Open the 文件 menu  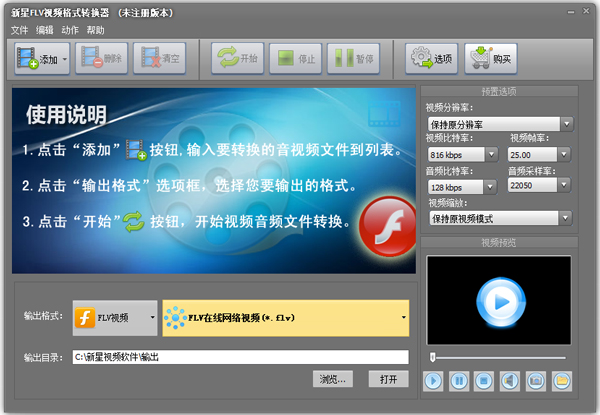tap(19, 30)
